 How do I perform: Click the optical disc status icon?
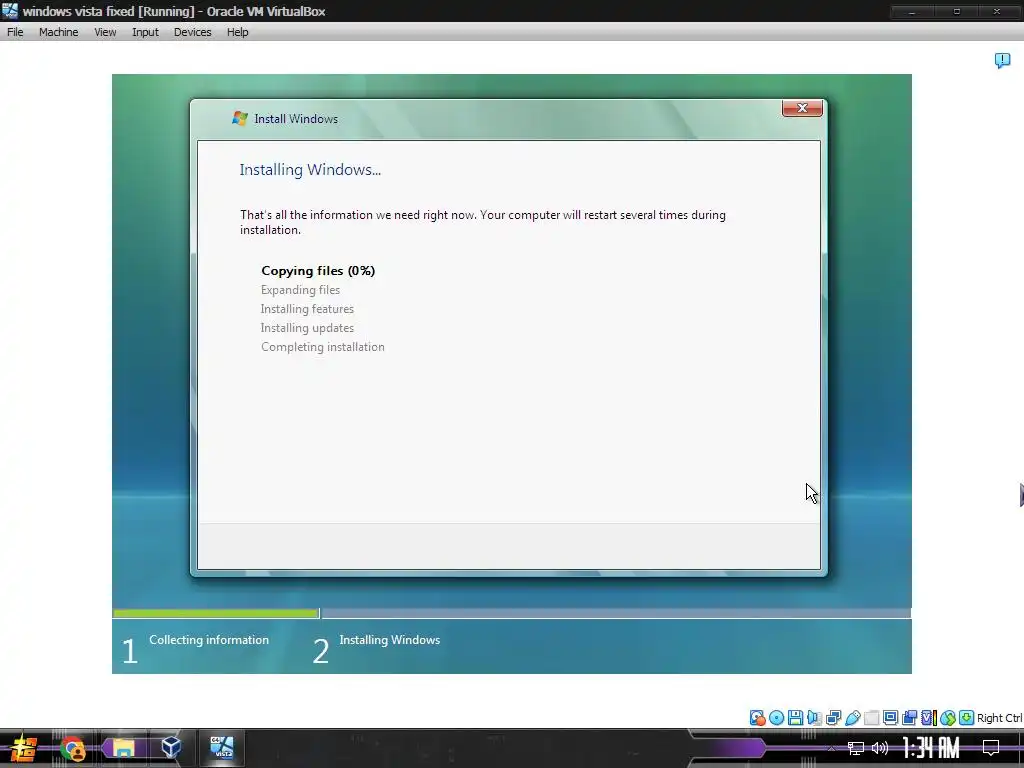point(776,718)
